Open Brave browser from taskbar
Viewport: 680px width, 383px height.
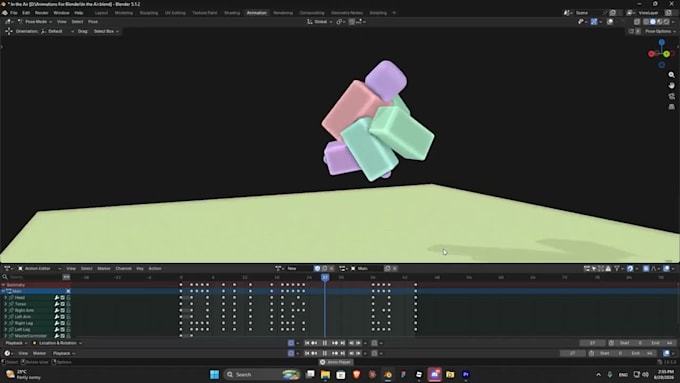click(x=356, y=374)
